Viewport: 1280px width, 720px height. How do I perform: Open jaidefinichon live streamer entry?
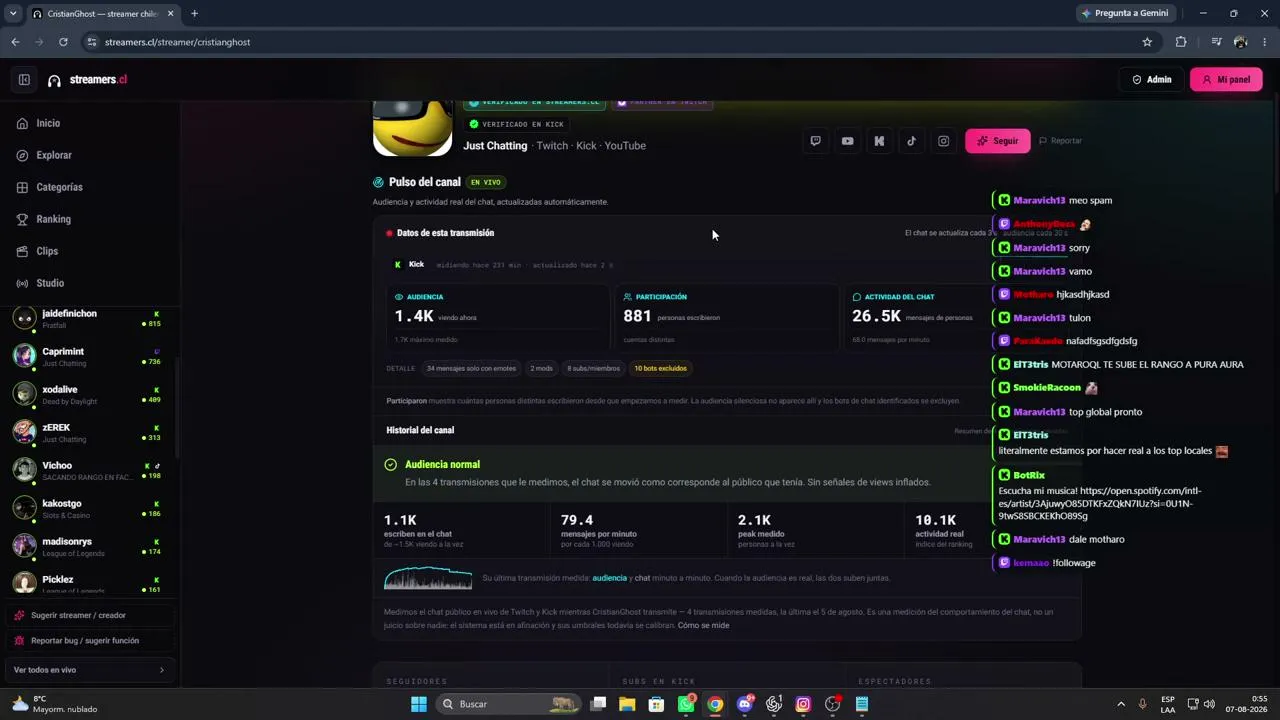pos(89,319)
